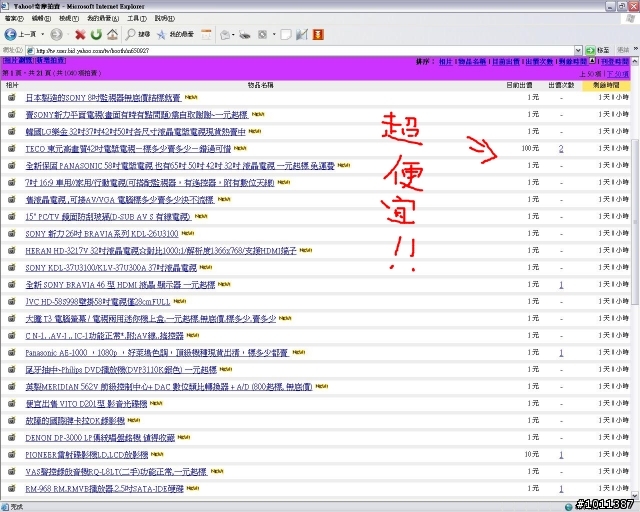Click the Internet zone icon in status bar
The height and width of the screenshot is (512, 640).
(x=569, y=507)
